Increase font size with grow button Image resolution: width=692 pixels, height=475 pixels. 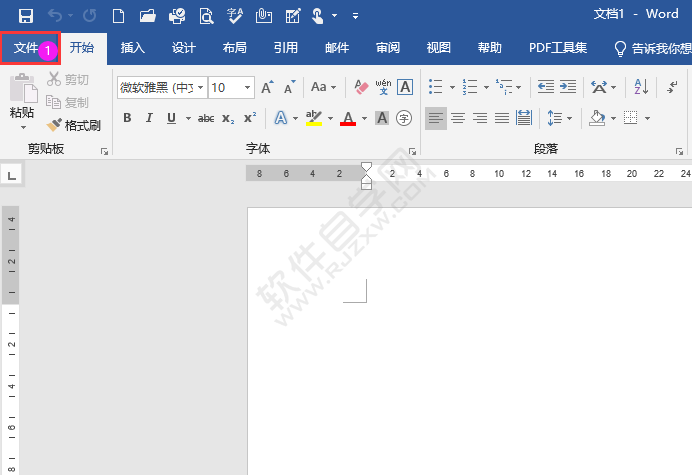pyautogui.click(x=267, y=88)
